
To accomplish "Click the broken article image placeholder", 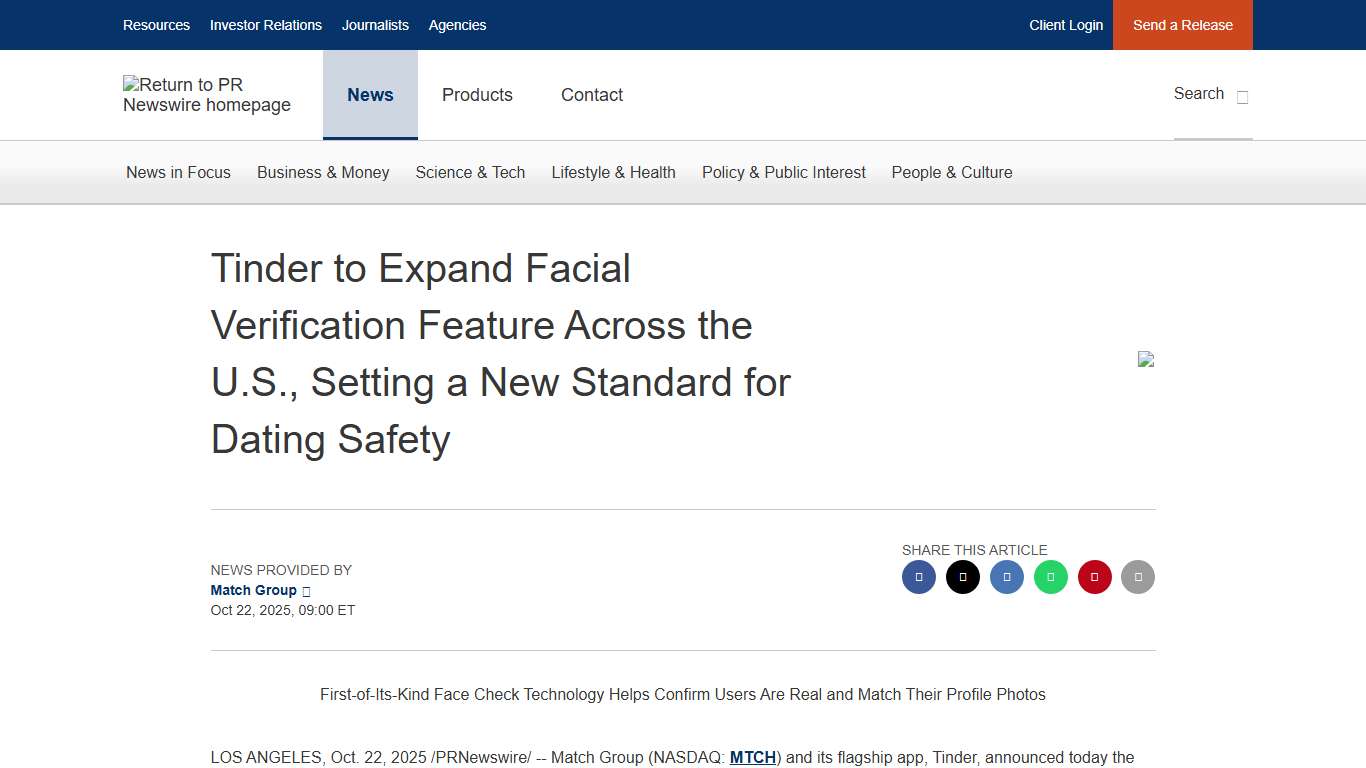I will coord(1146,359).
